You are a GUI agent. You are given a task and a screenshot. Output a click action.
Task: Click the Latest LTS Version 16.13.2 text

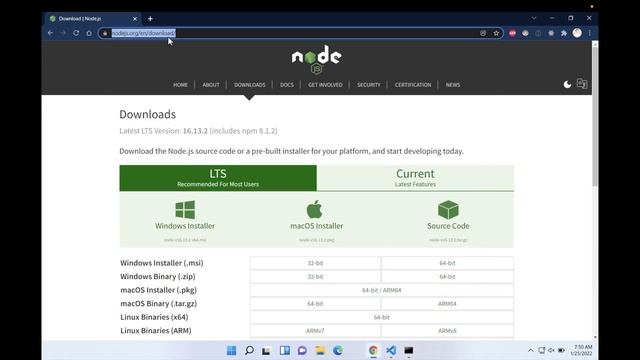(198, 131)
